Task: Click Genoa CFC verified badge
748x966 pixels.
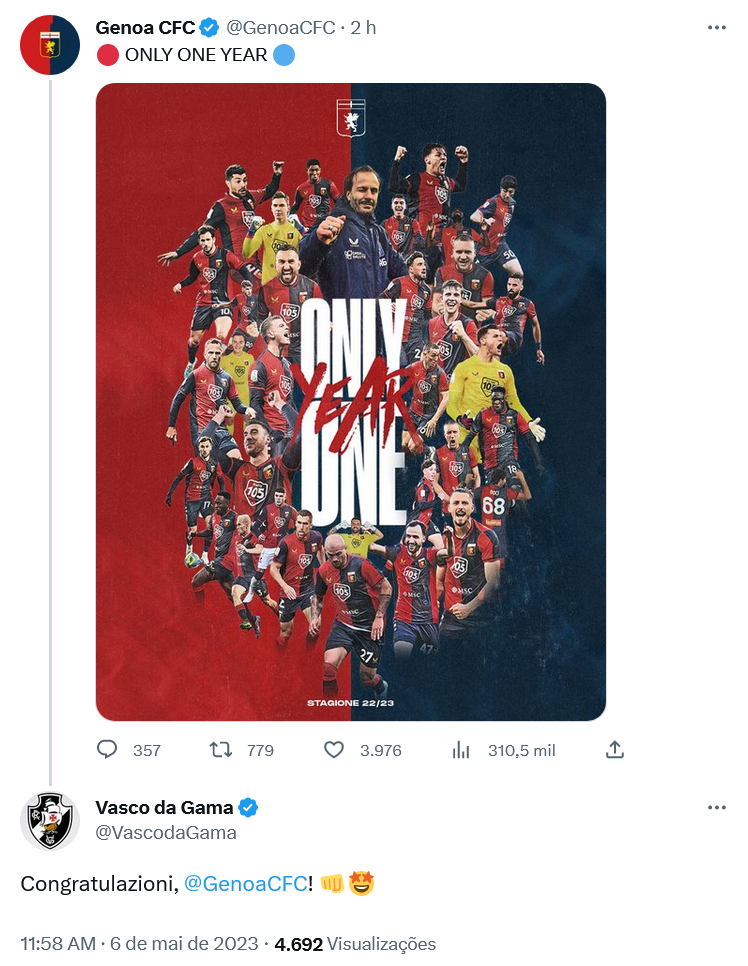Action: [210, 28]
